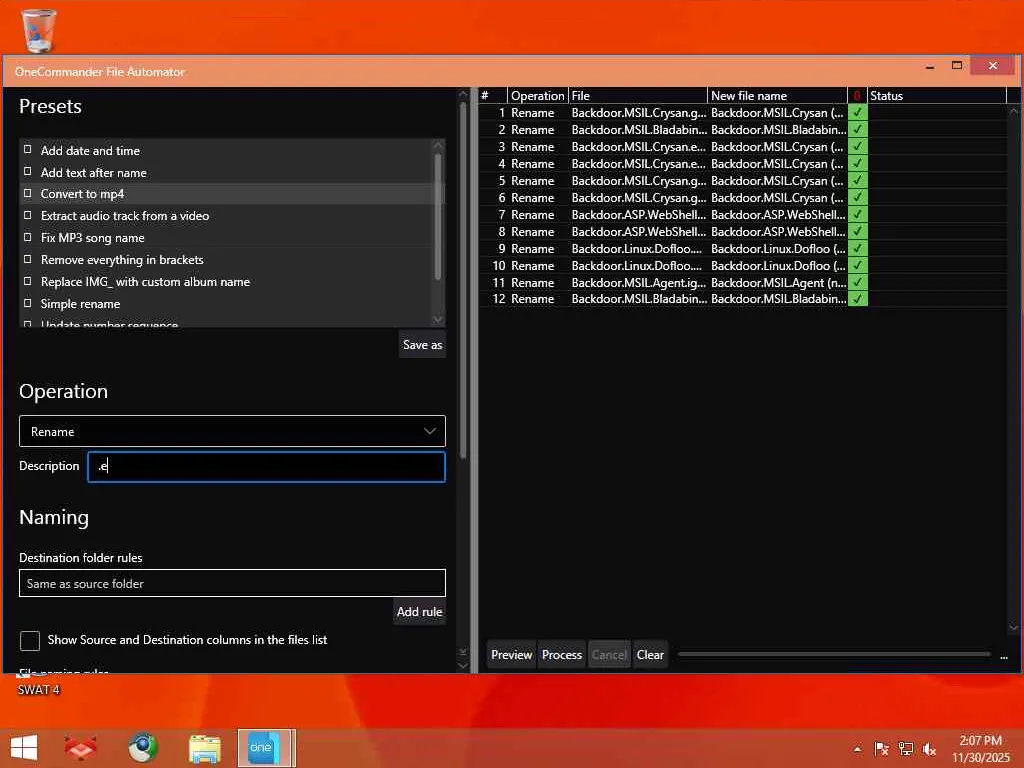This screenshot has width=1024, height=768.
Task: Tick the Simple rename preset box
Action: pyautogui.click(x=27, y=303)
